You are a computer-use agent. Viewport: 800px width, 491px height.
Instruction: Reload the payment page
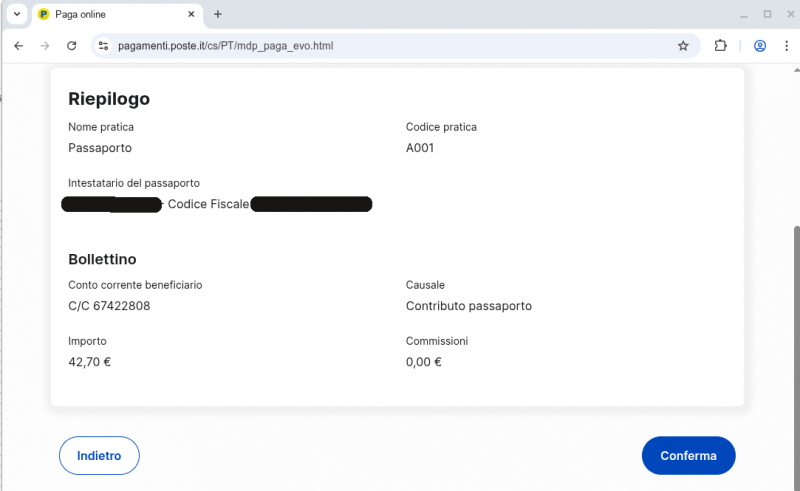point(72,46)
